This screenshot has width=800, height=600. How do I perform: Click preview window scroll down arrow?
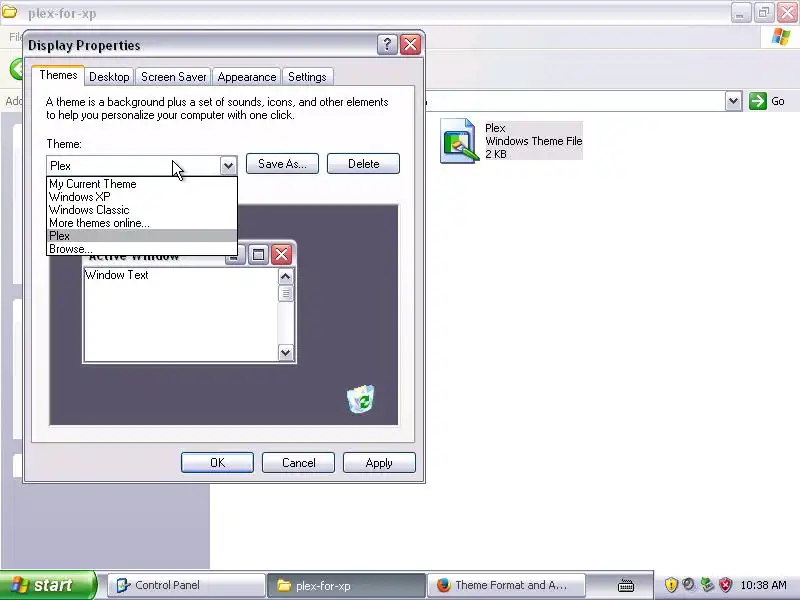coord(285,352)
